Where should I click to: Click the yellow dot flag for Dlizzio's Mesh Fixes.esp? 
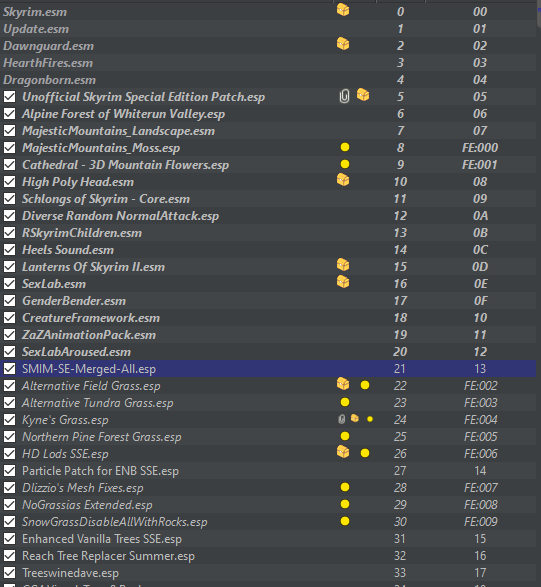click(345, 487)
